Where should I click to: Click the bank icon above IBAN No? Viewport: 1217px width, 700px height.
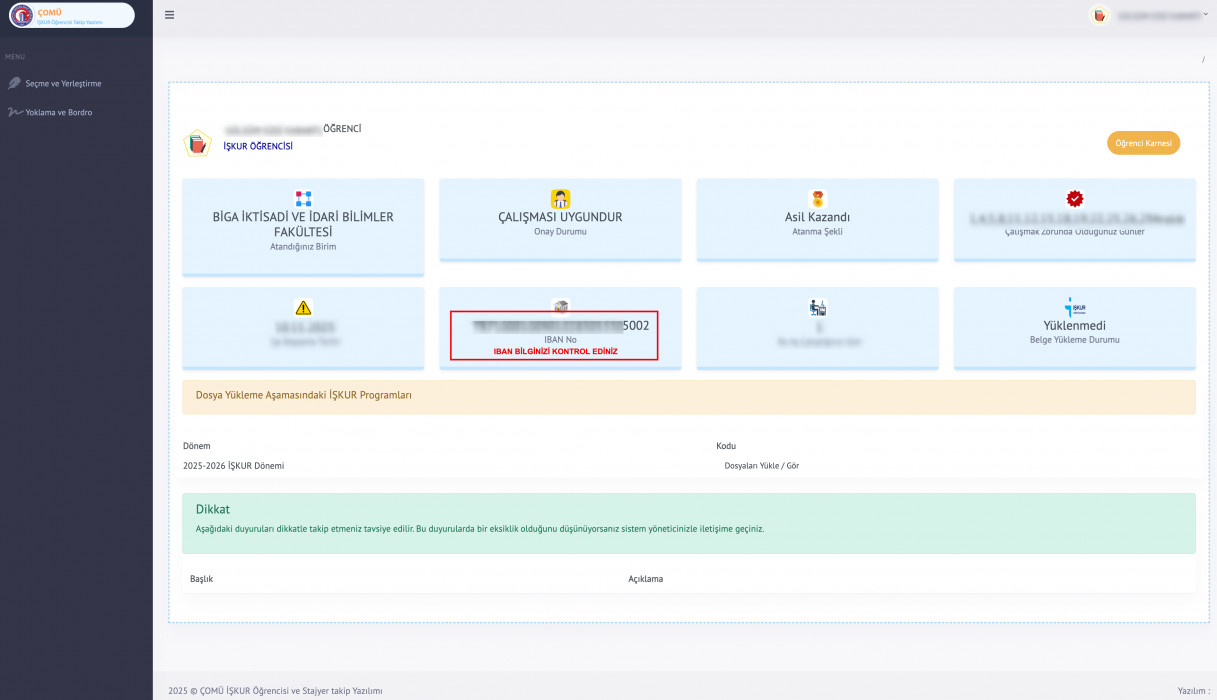point(560,306)
